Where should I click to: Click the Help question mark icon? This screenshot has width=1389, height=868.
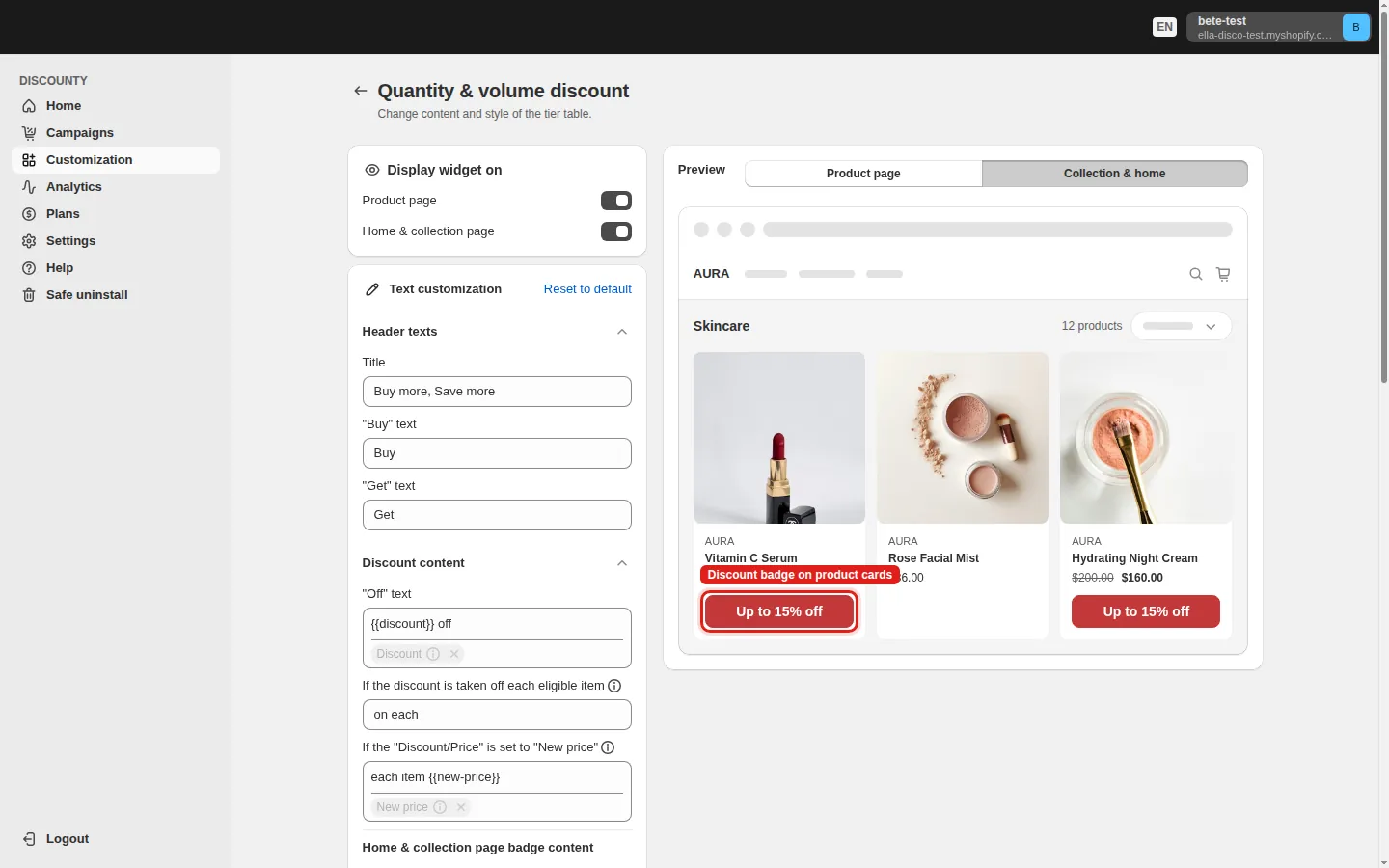29,268
